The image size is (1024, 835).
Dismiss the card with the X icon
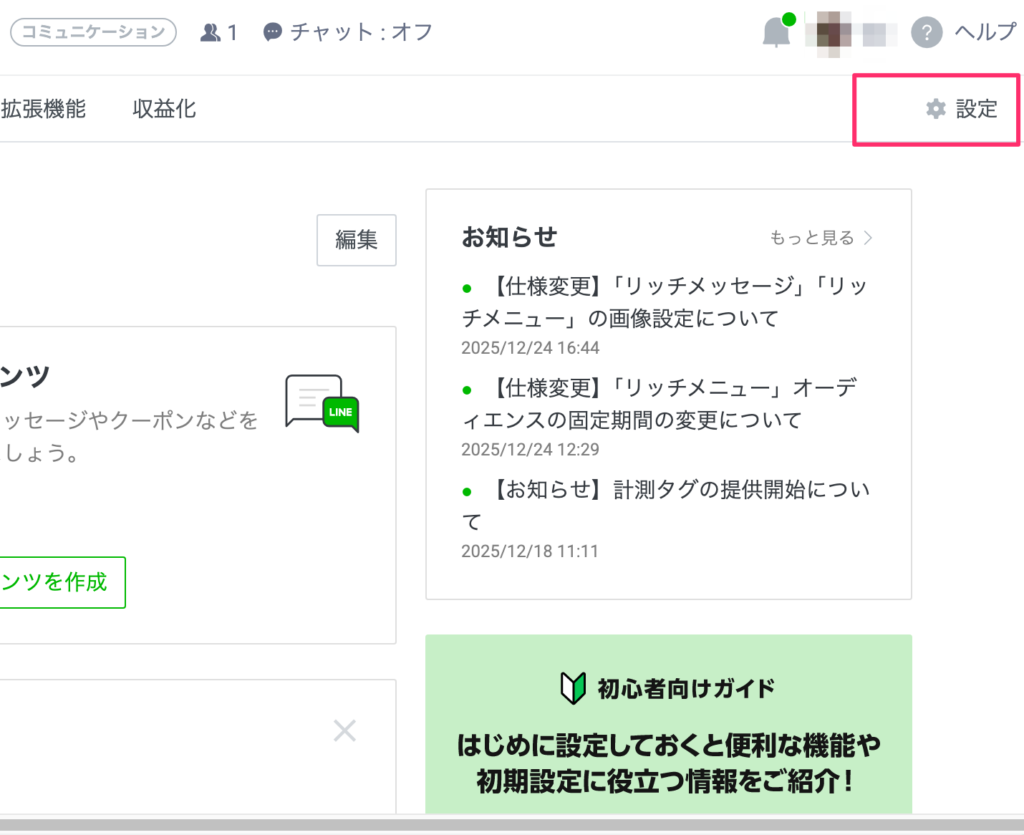(344, 731)
